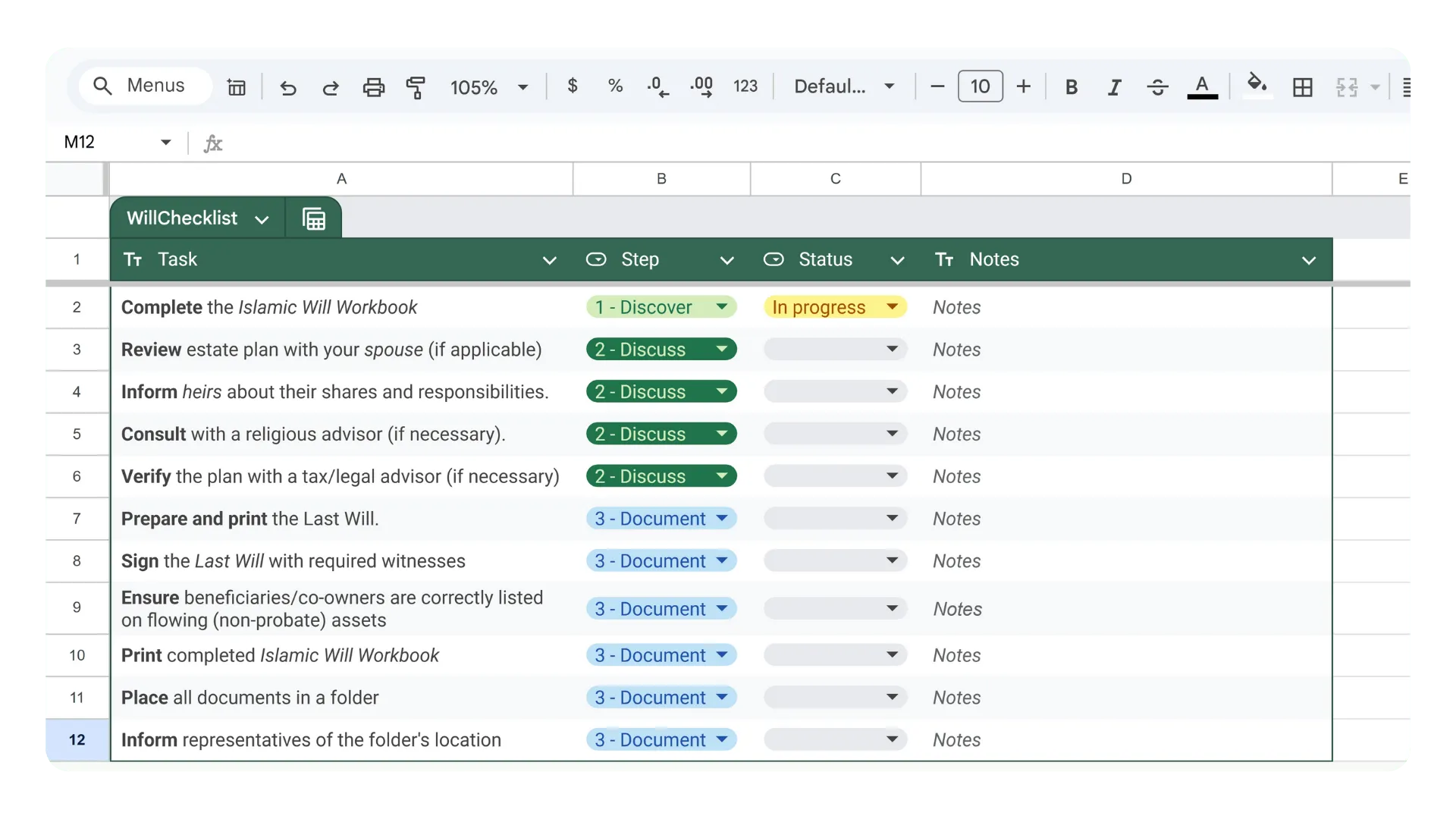Increase decimal places
The image size is (1456, 819).
(x=701, y=87)
